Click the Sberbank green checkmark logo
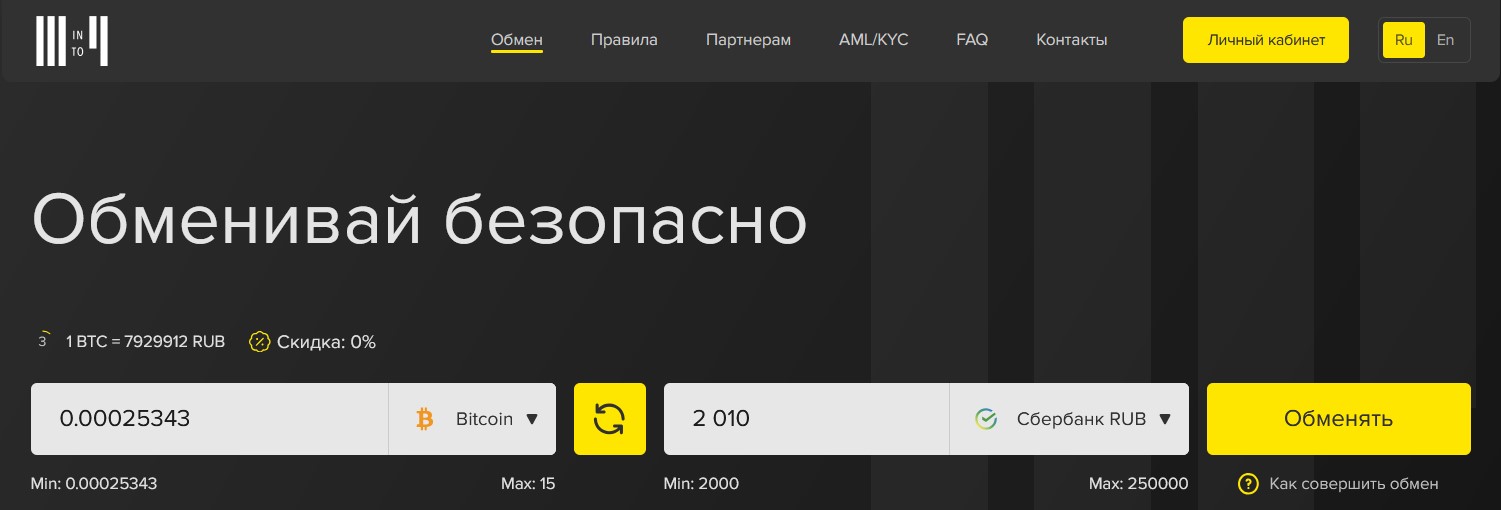The height and width of the screenshot is (510, 1501). (x=987, y=419)
